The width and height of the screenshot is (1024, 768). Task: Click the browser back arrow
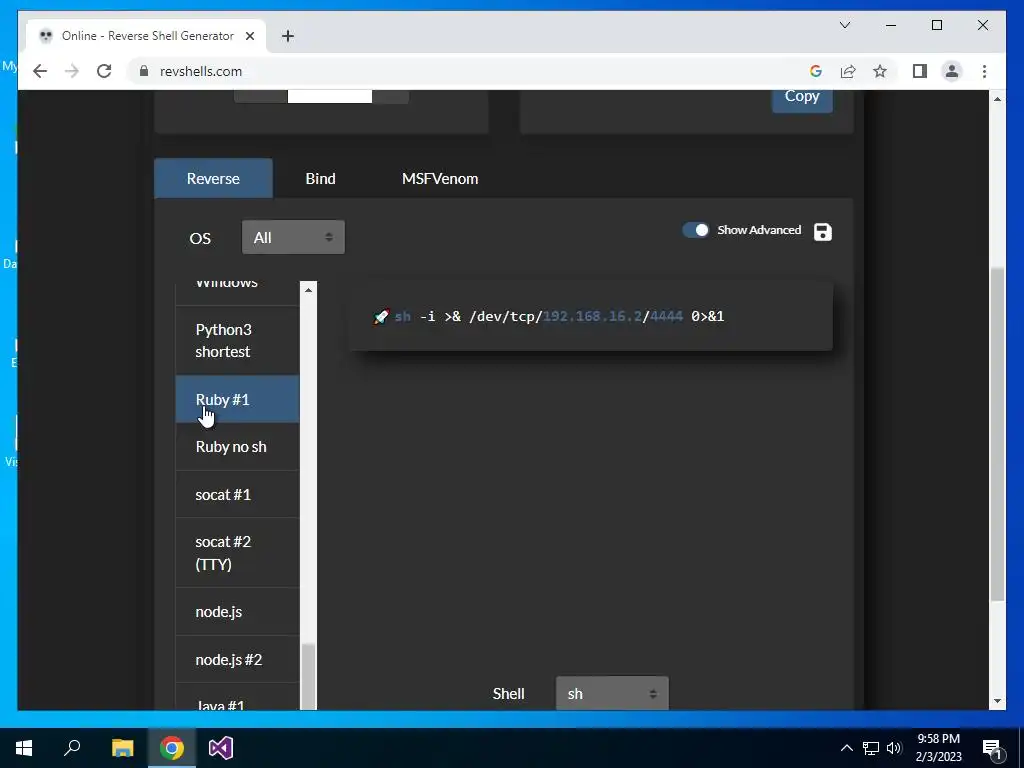(40, 71)
